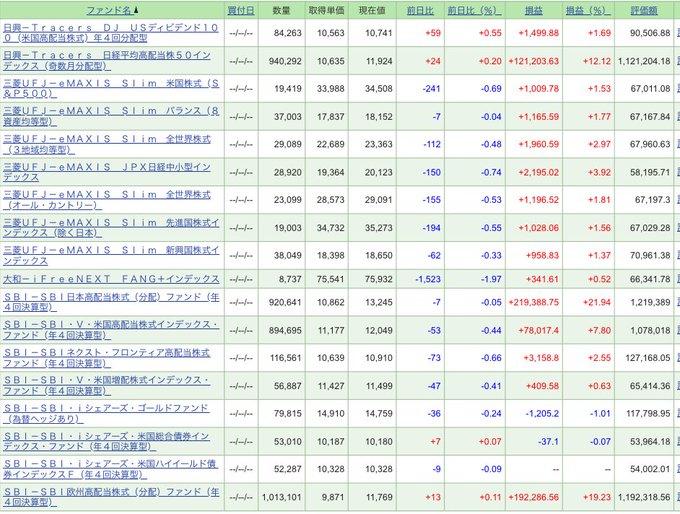Sort by 前日比 column header
Screen dimensions: 680x514
[x=420, y=10]
